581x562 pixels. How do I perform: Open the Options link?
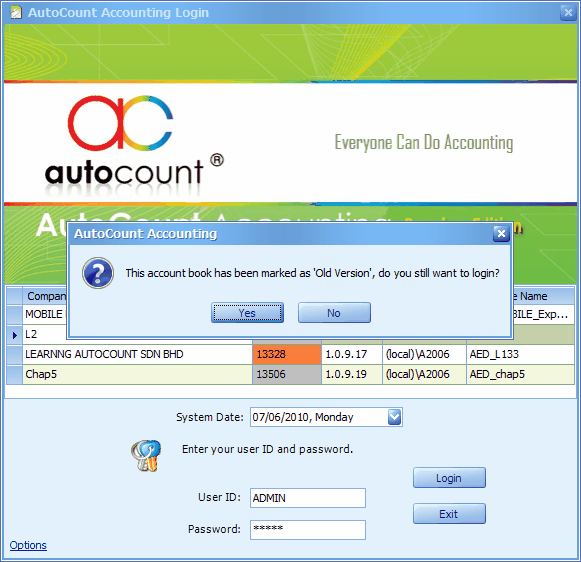[28, 545]
